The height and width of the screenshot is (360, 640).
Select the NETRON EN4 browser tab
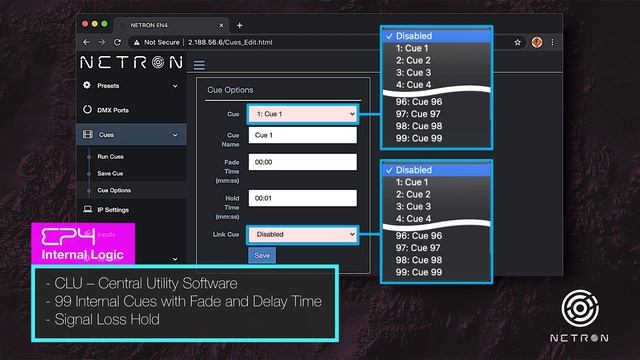pos(171,25)
